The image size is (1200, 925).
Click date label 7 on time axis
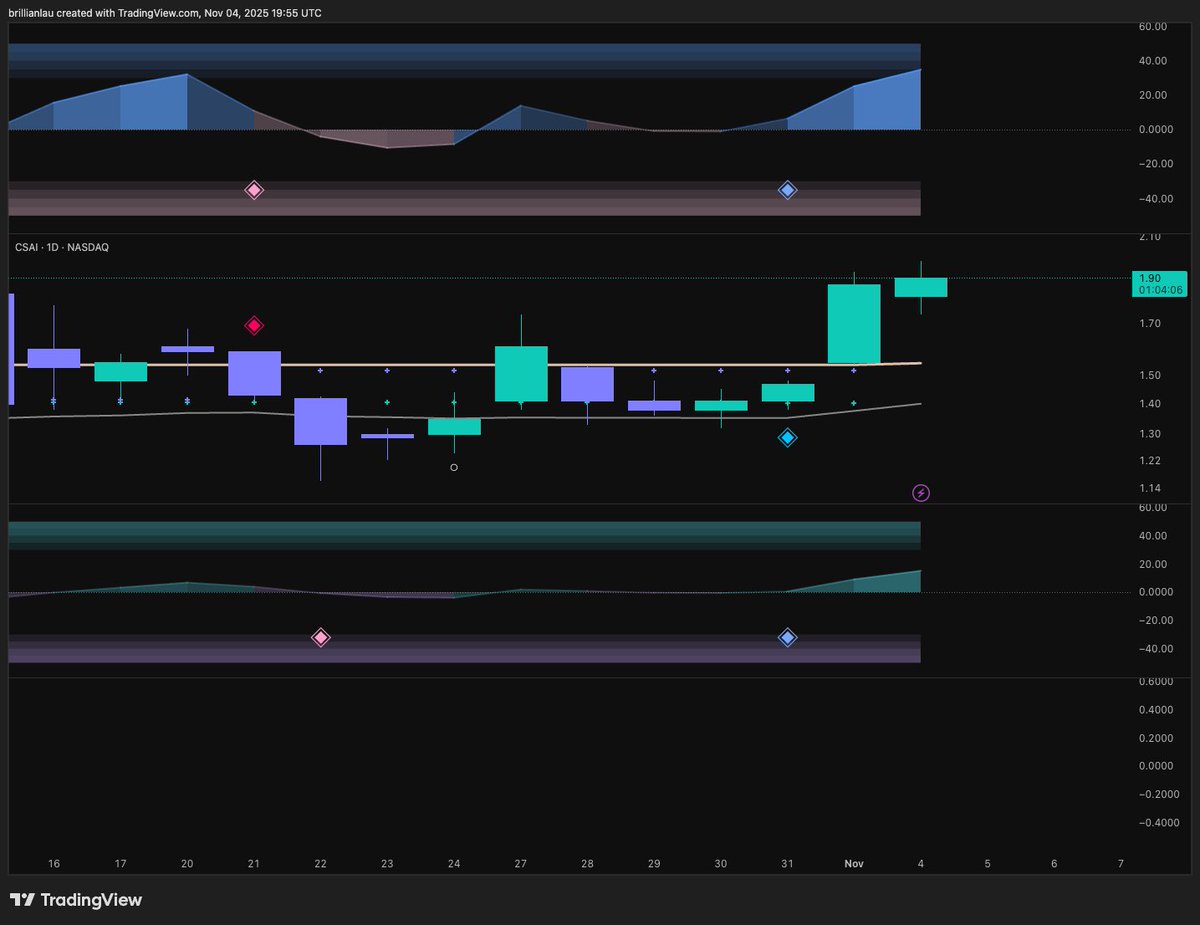pos(1121,863)
